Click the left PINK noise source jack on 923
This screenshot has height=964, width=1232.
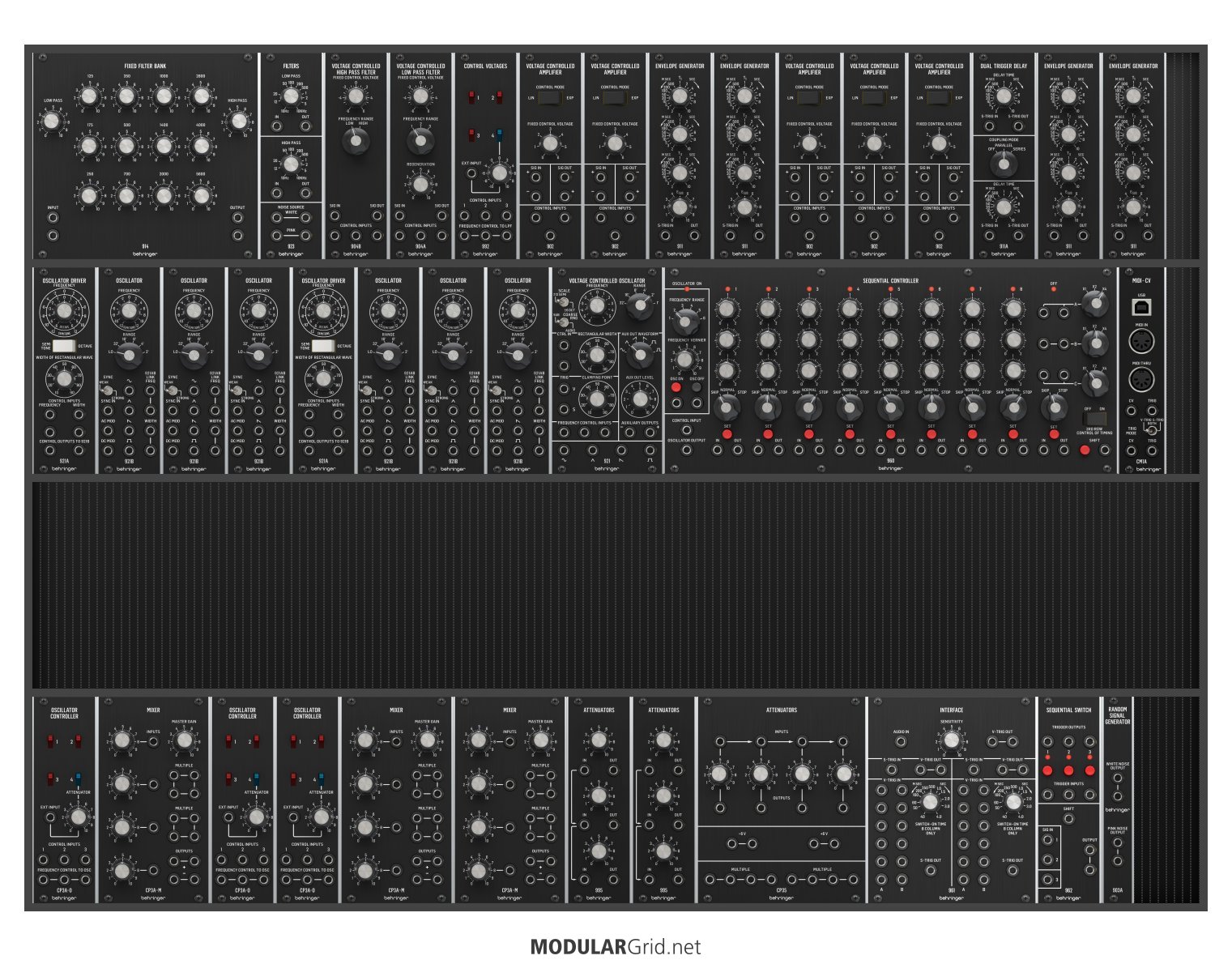[x=276, y=237]
